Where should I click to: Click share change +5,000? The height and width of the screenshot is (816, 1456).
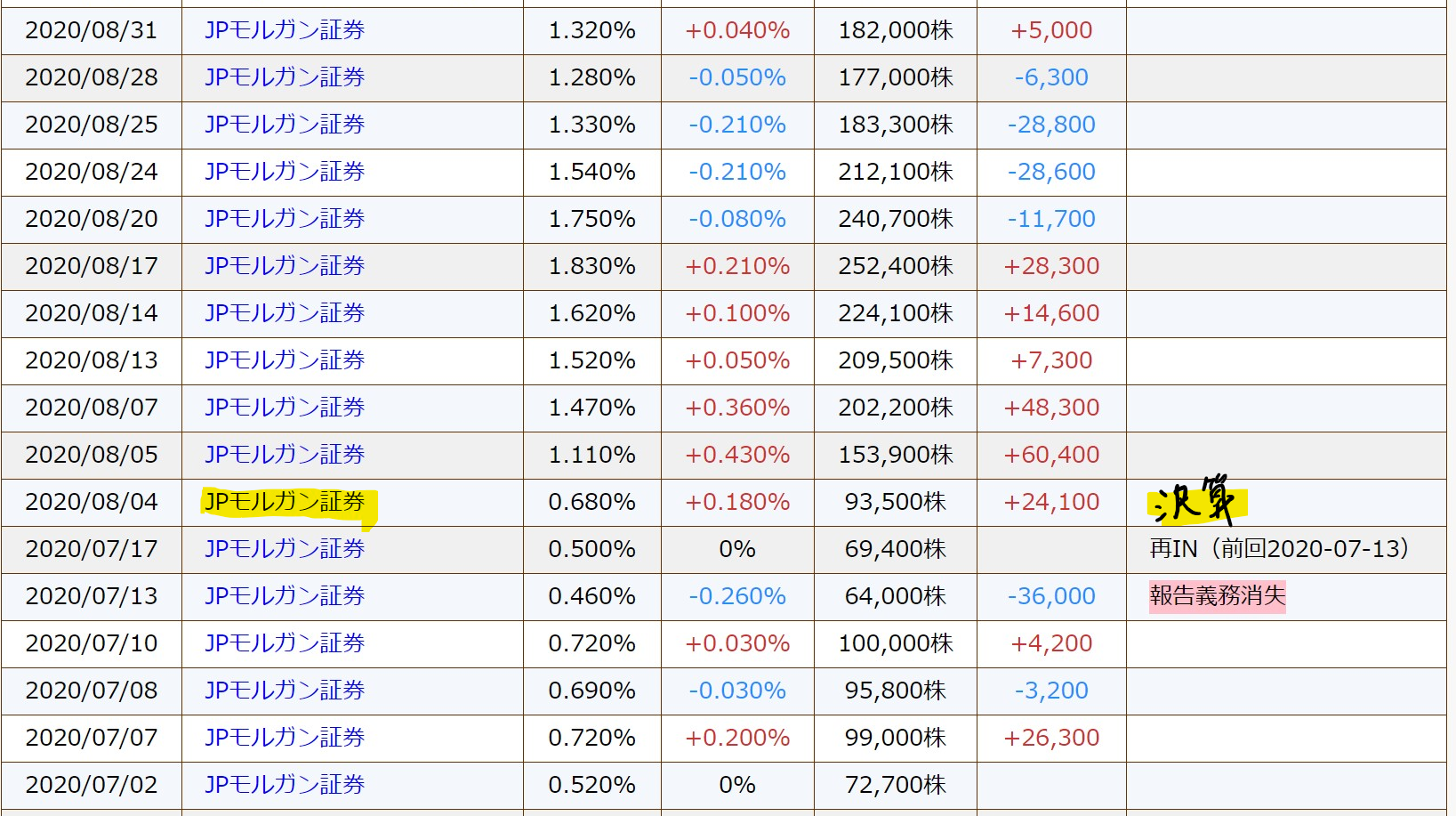tap(1051, 30)
